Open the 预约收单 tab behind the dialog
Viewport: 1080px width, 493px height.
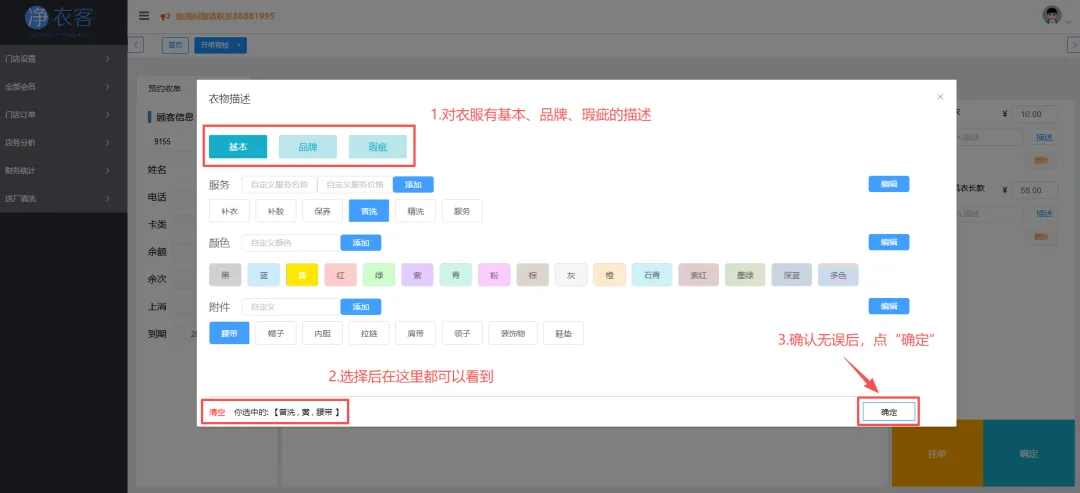165,88
